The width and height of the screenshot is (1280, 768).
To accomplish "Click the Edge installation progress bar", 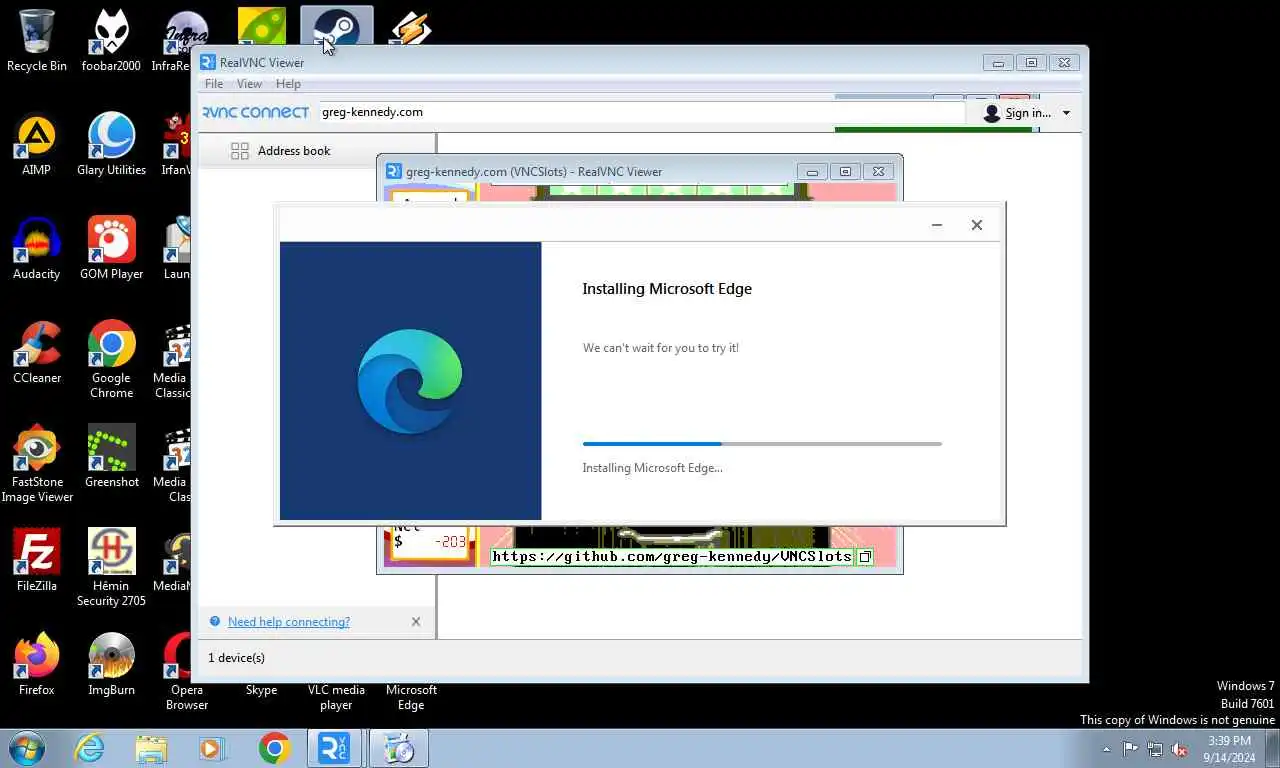I will pyautogui.click(x=762, y=443).
